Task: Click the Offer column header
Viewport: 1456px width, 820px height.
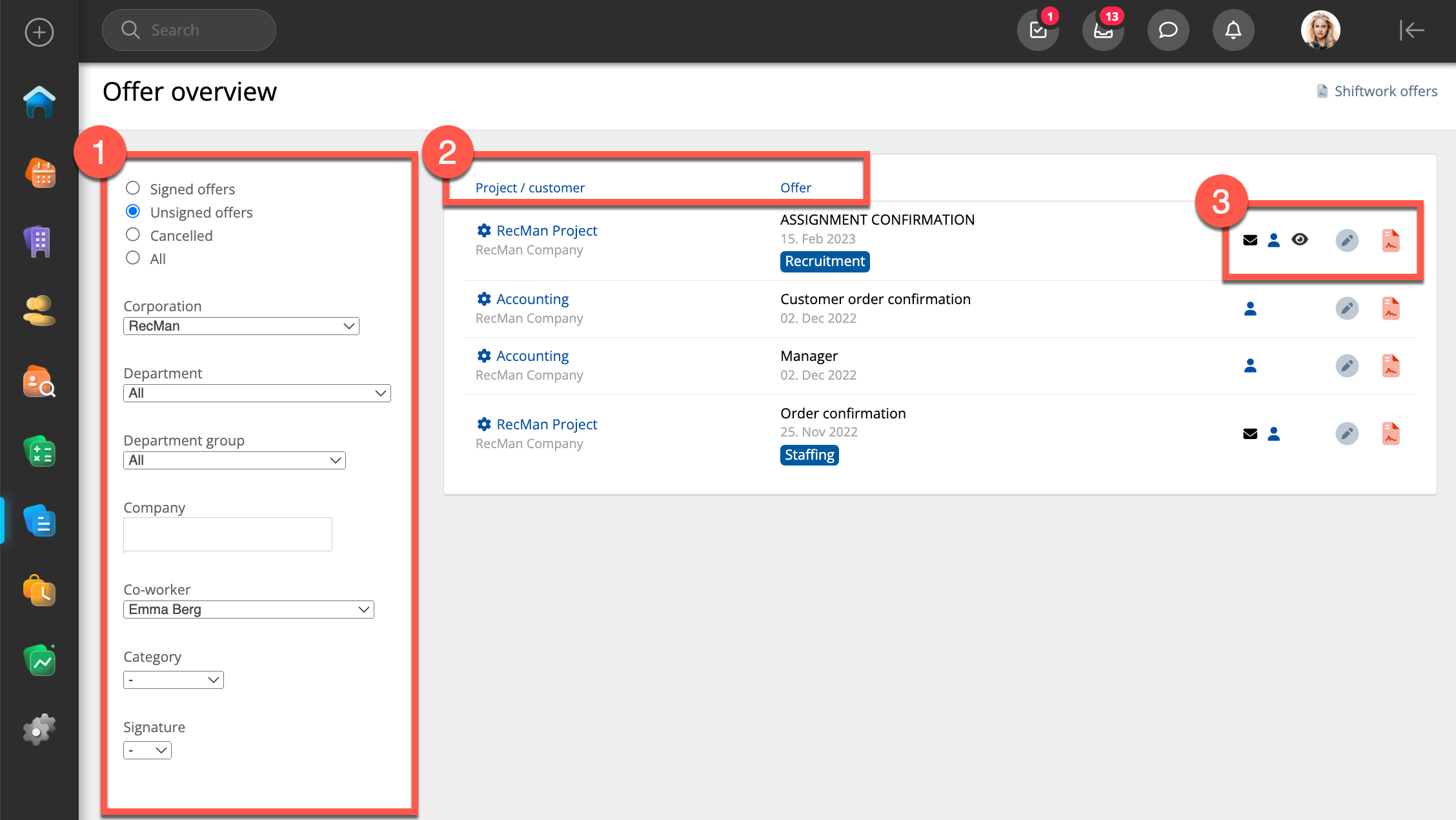Action: (x=795, y=188)
